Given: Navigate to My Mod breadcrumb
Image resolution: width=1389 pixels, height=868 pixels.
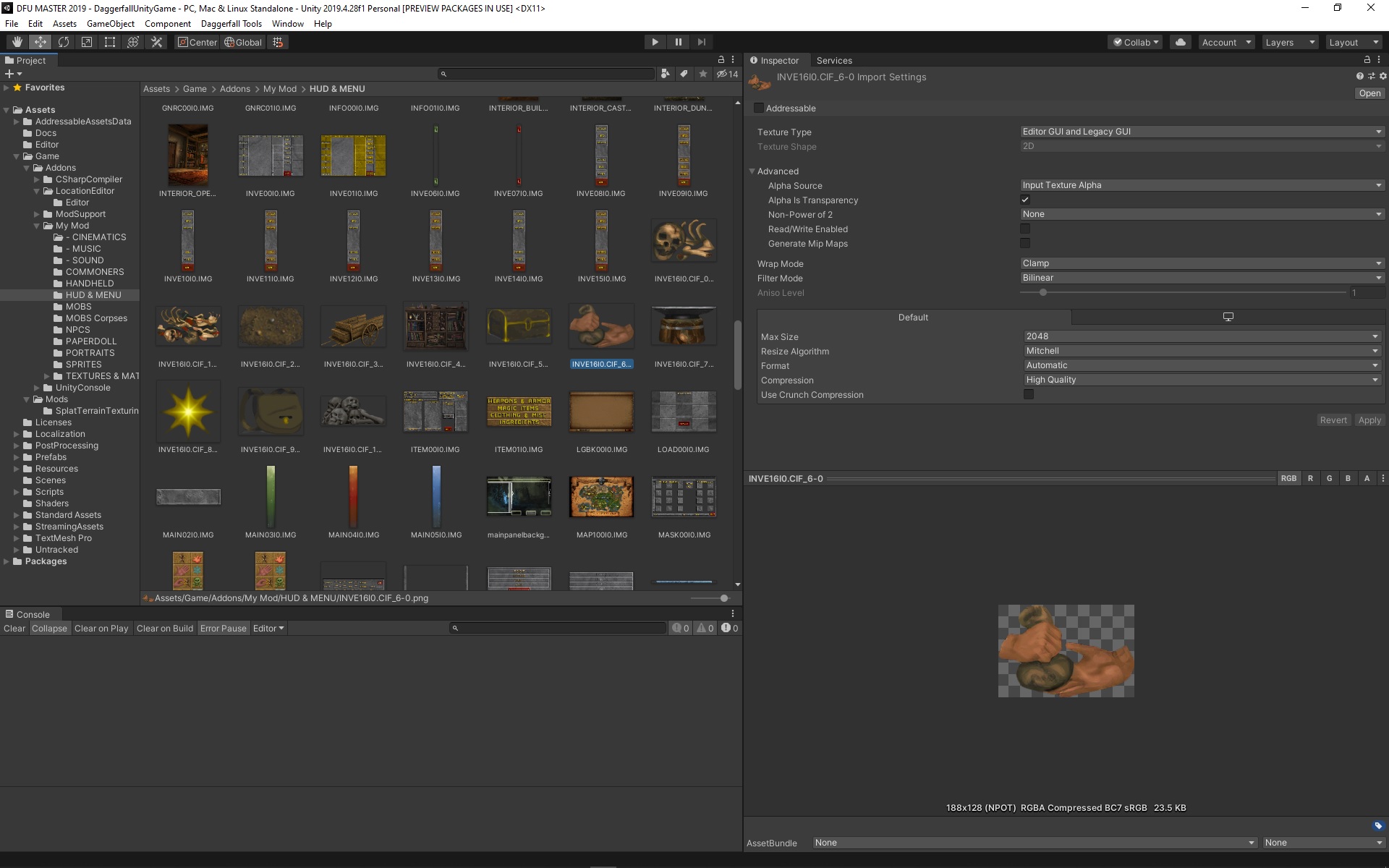Looking at the screenshot, I should tap(280, 88).
